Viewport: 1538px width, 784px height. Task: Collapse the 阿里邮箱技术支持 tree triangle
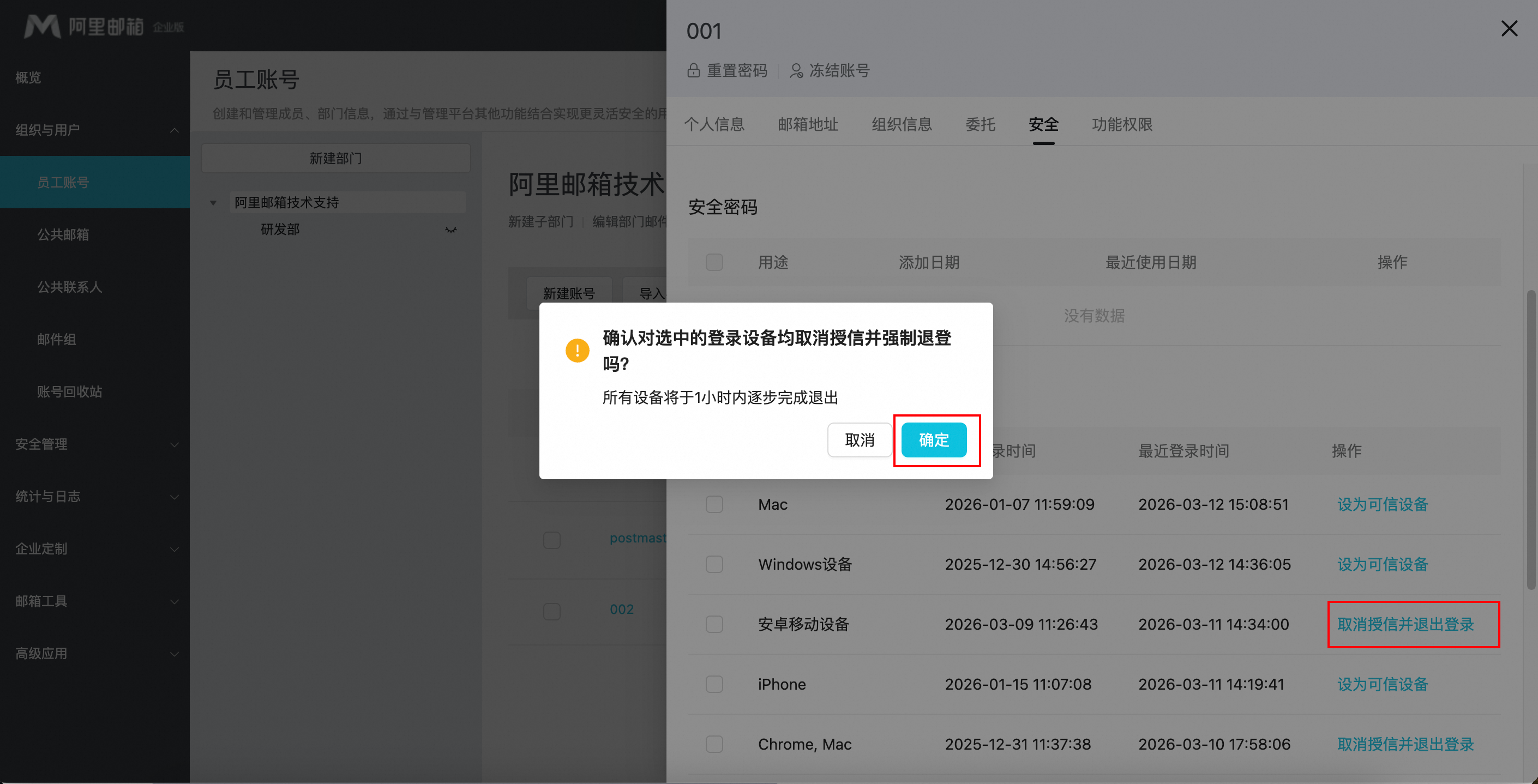click(213, 203)
